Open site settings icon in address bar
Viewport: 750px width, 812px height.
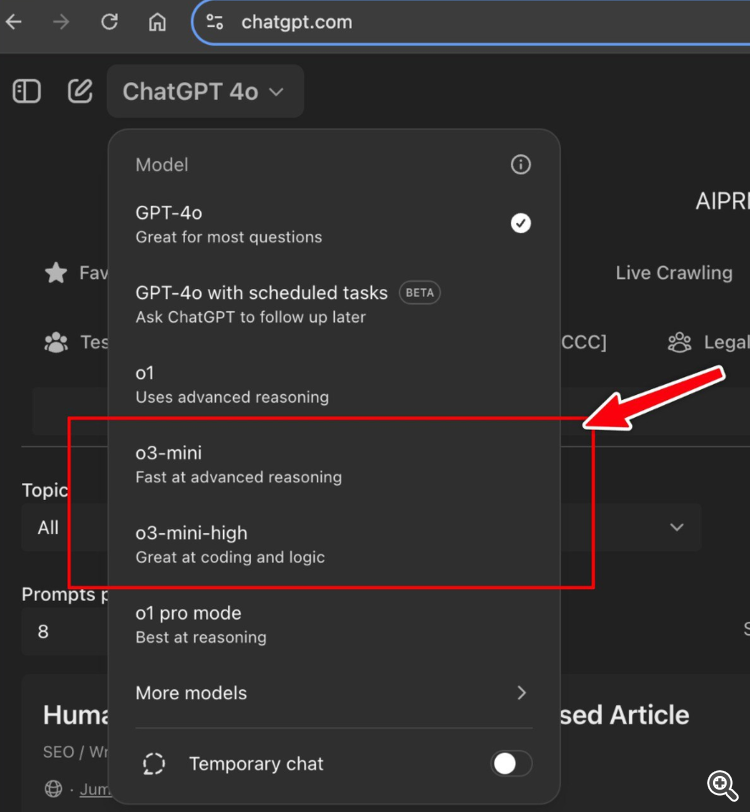(x=214, y=22)
